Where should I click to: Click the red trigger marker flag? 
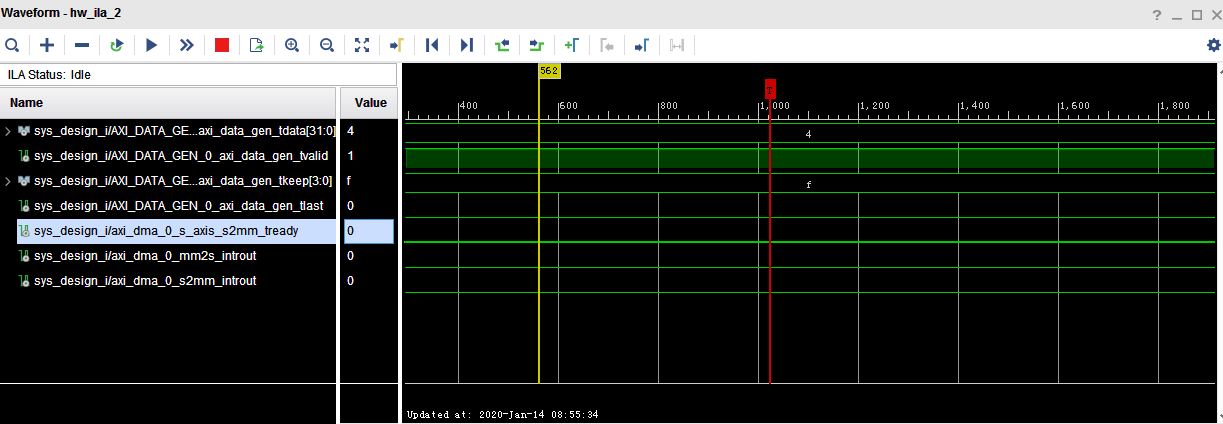point(770,89)
